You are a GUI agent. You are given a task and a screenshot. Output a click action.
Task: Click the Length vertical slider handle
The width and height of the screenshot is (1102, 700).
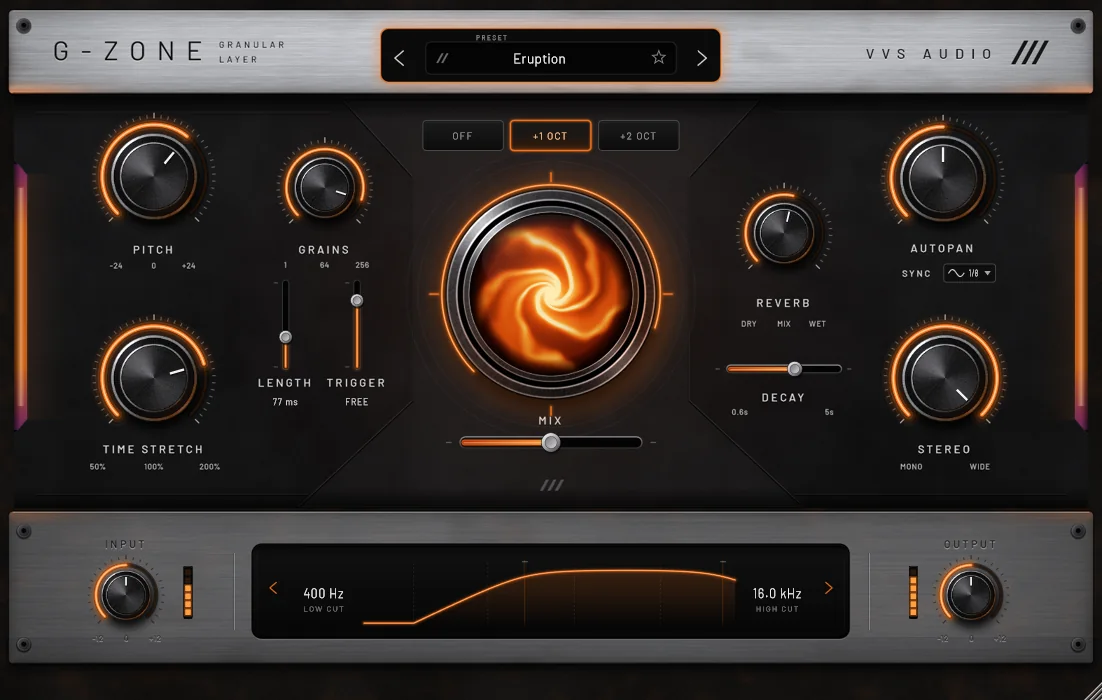pyautogui.click(x=285, y=337)
